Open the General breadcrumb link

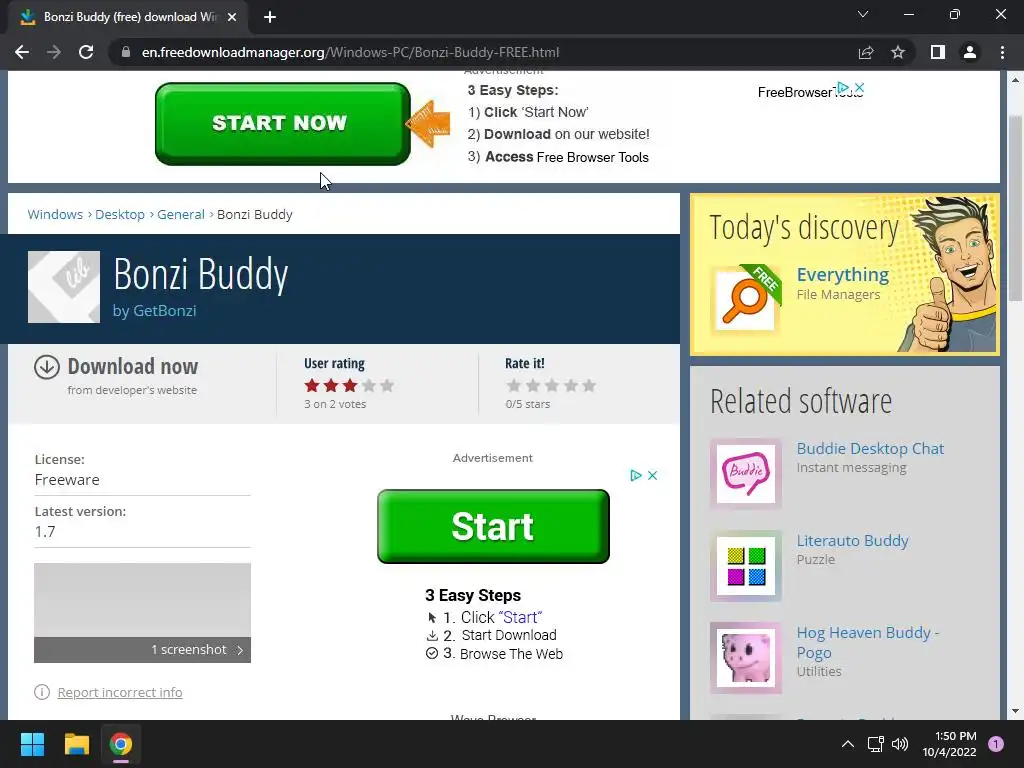click(x=181, y=214)
